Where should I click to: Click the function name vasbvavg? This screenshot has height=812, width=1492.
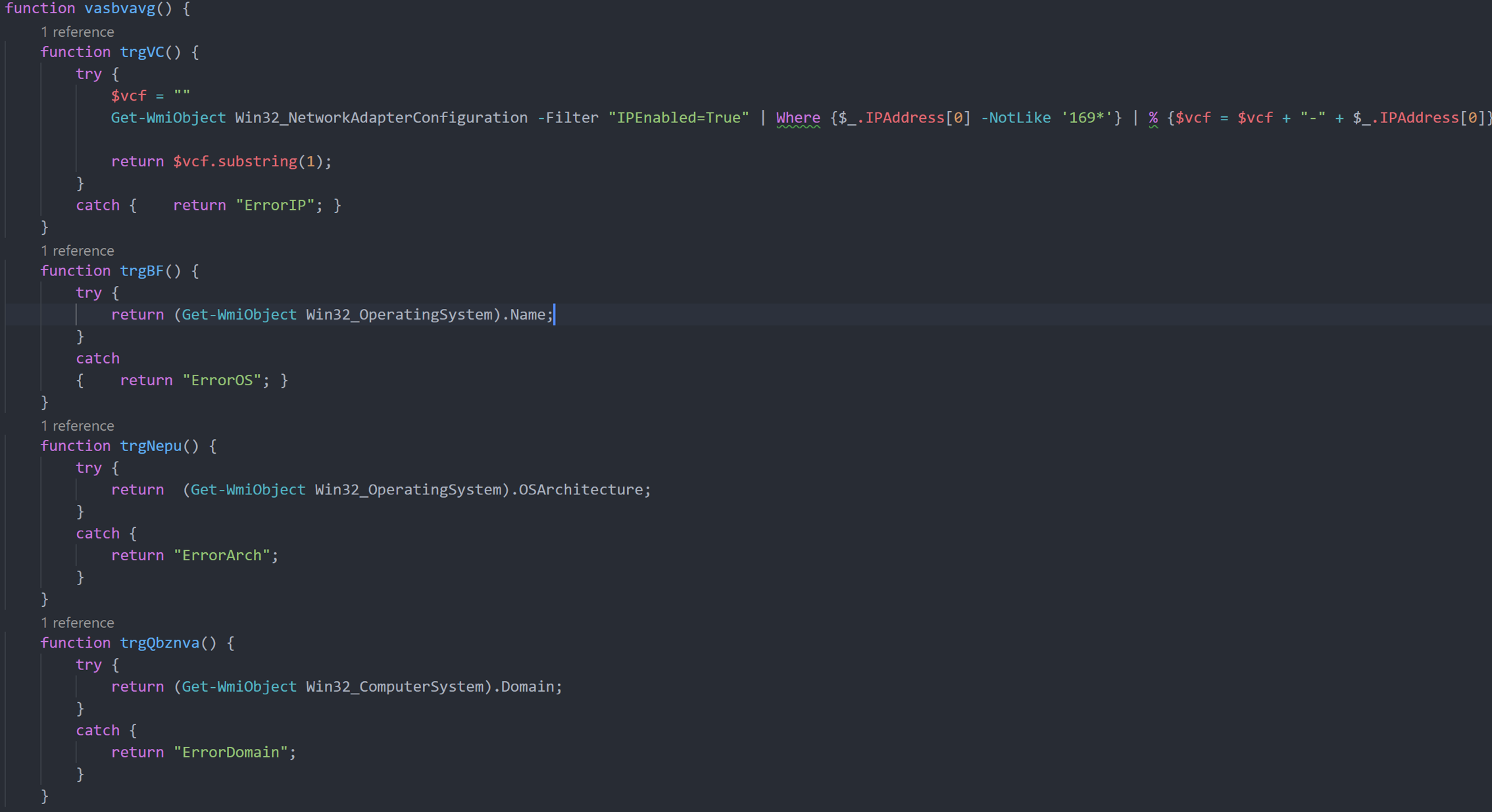119,9
